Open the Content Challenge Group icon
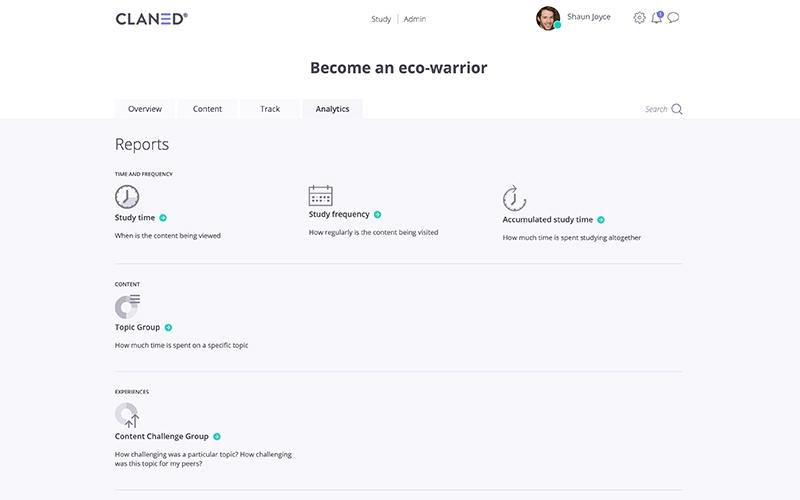The width and height of the screenshot is (800, 500). (x=127, y=415)
